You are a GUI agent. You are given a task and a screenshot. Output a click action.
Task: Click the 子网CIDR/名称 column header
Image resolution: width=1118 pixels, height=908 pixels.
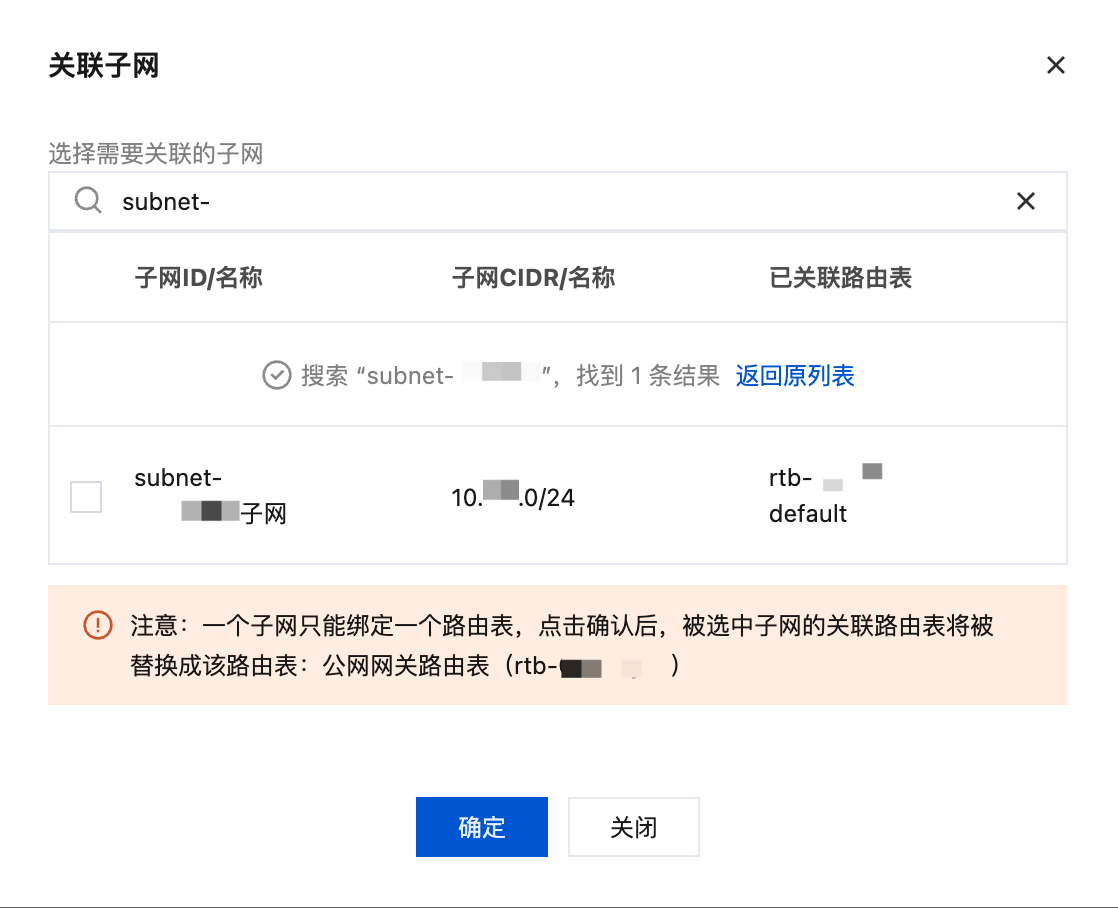point(533,278)
